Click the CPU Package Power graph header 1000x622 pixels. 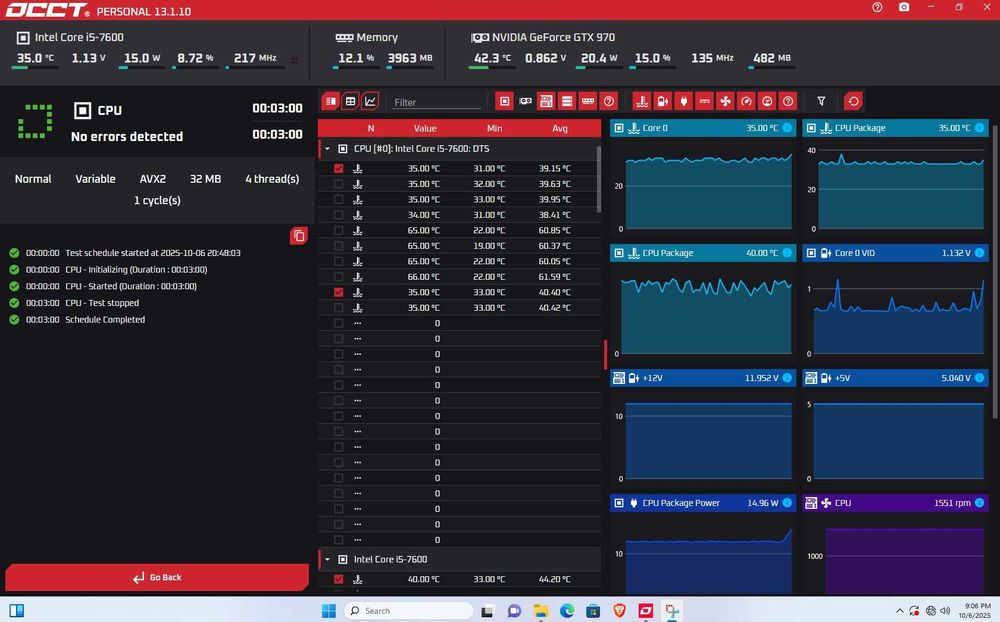click(703, 503)
